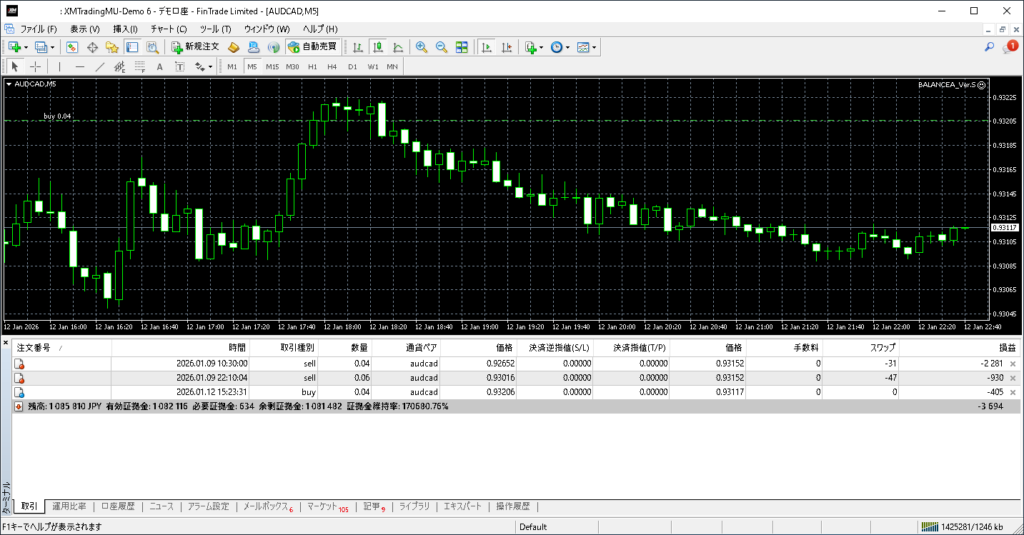Select the text label 'A' tool
This screenshot has width=1024, height=535.
click(x=160, y=67)
